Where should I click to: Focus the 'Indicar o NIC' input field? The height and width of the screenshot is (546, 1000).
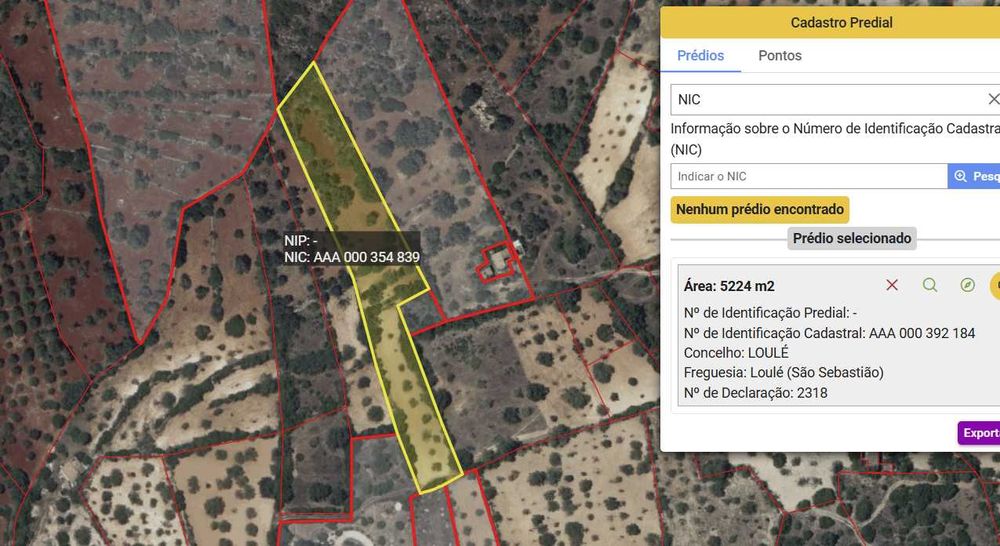(809, 176)
